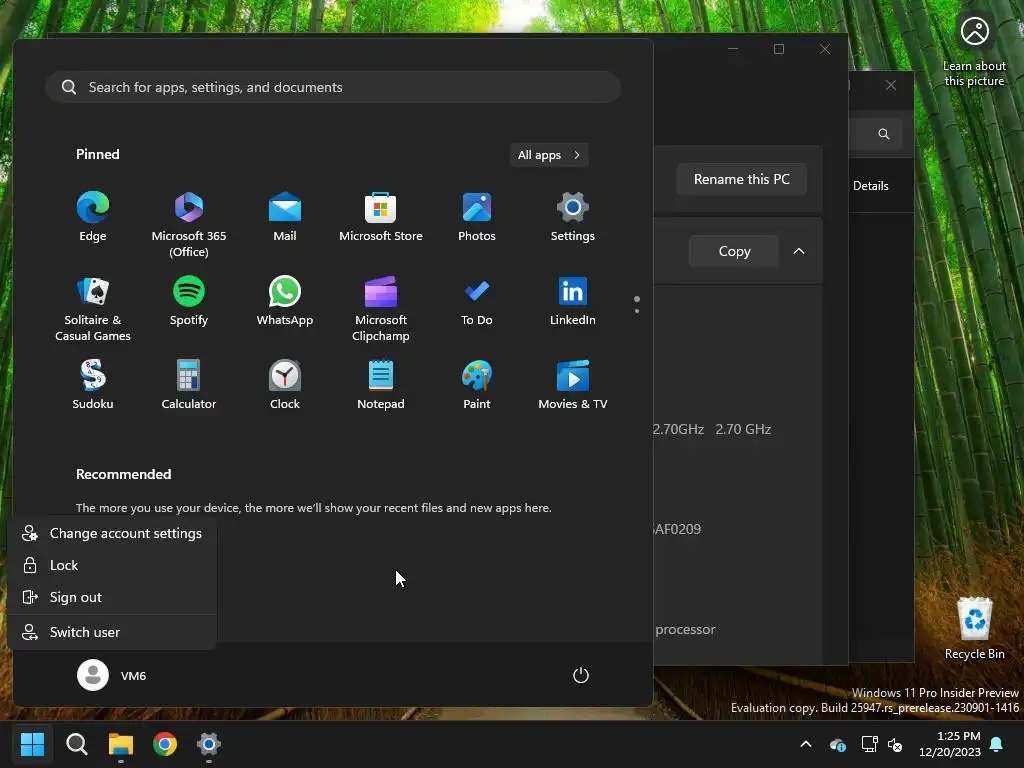Click the Start menu search box
This screenshot has width=1024, height=768.
click(333, 87)
